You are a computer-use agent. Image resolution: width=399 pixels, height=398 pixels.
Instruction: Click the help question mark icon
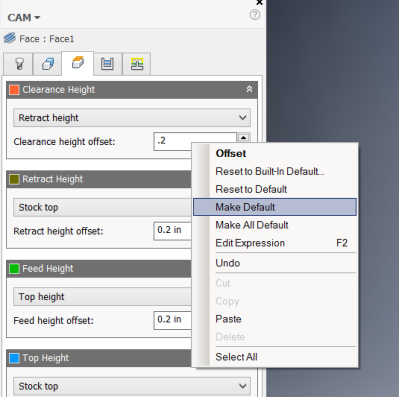click(255, 15)
